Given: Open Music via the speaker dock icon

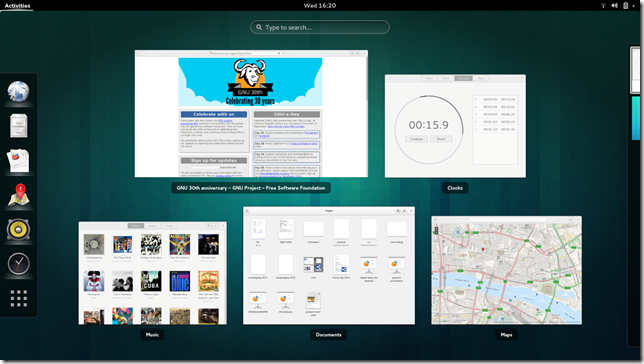Looking at the screenshot, I should [x=18, y=230].
